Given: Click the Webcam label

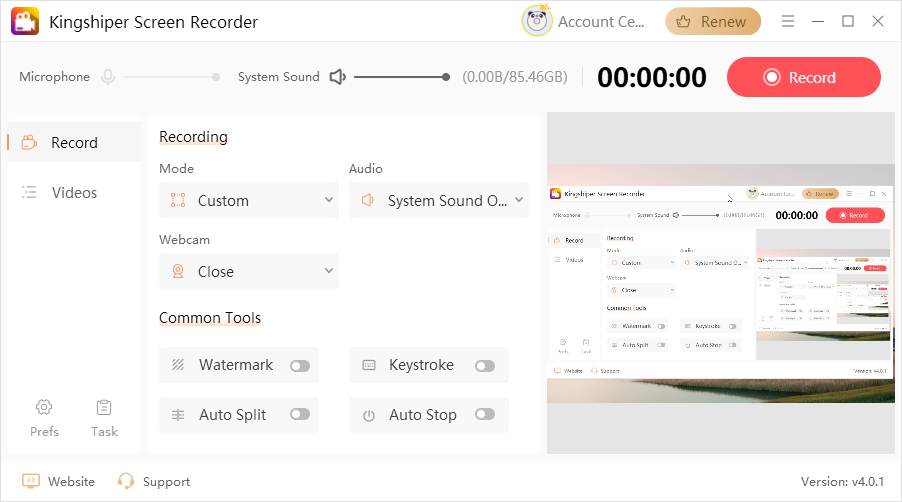Looking at the screenshot, I should (x=185, y=239).
